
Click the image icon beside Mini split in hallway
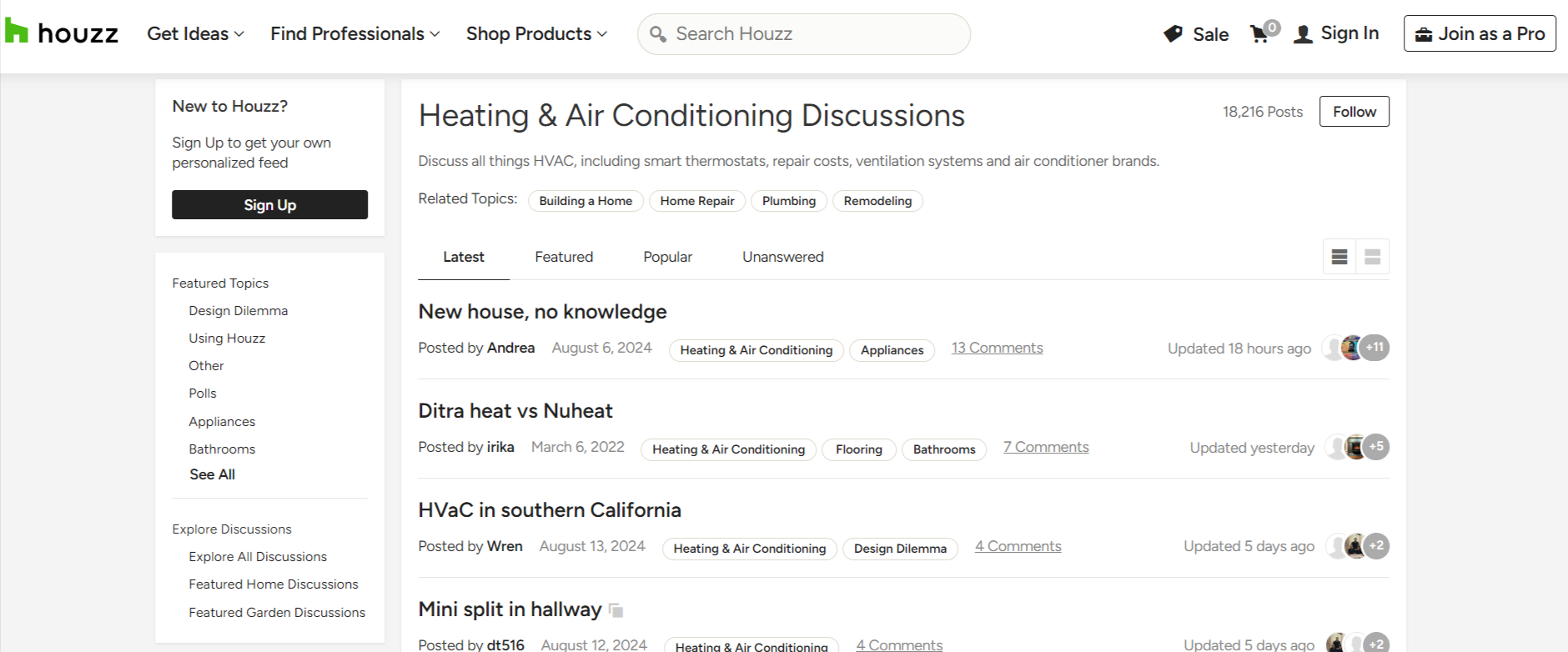pyautogui.click(x=616, y=610)
